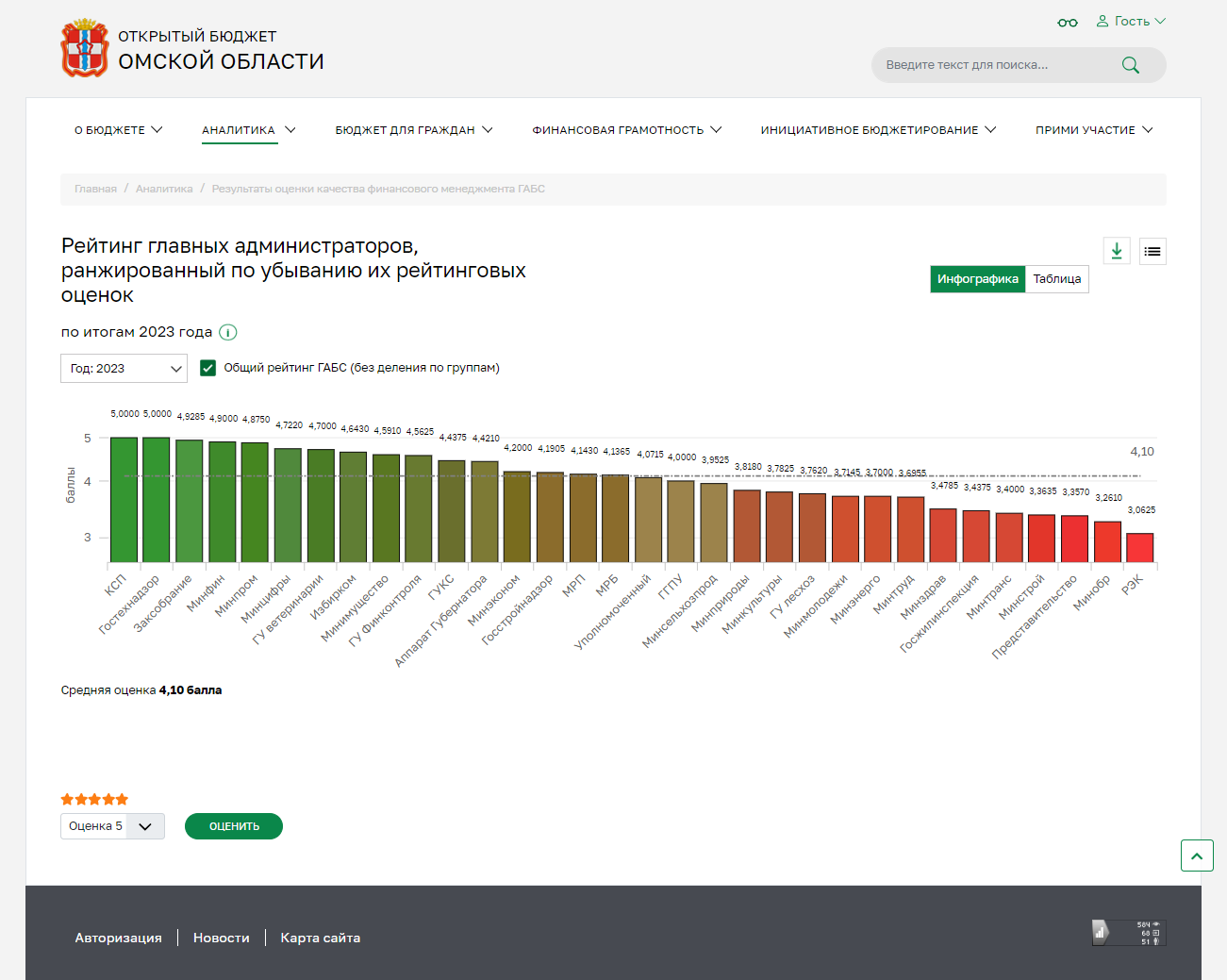Viewport: 1227px width, 980px height.
Task: Click the green КСП bar in chart
Action: (124, 500)
